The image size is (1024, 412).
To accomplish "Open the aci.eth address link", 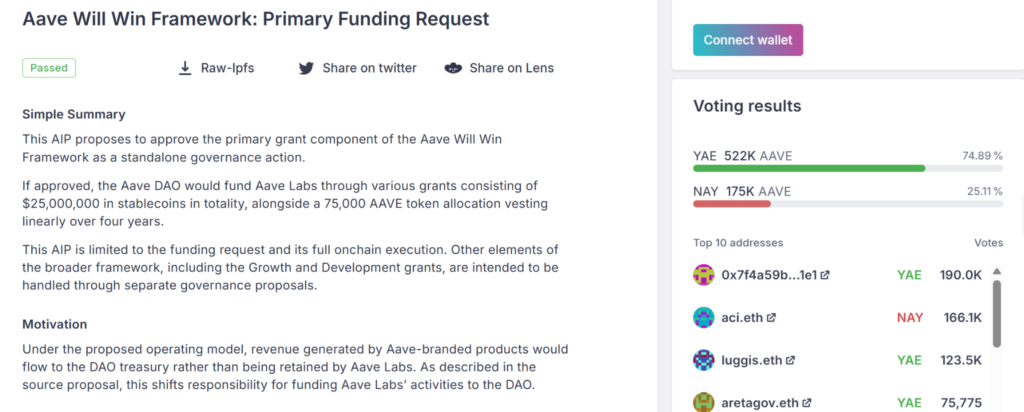I will [x=742, y=317].
